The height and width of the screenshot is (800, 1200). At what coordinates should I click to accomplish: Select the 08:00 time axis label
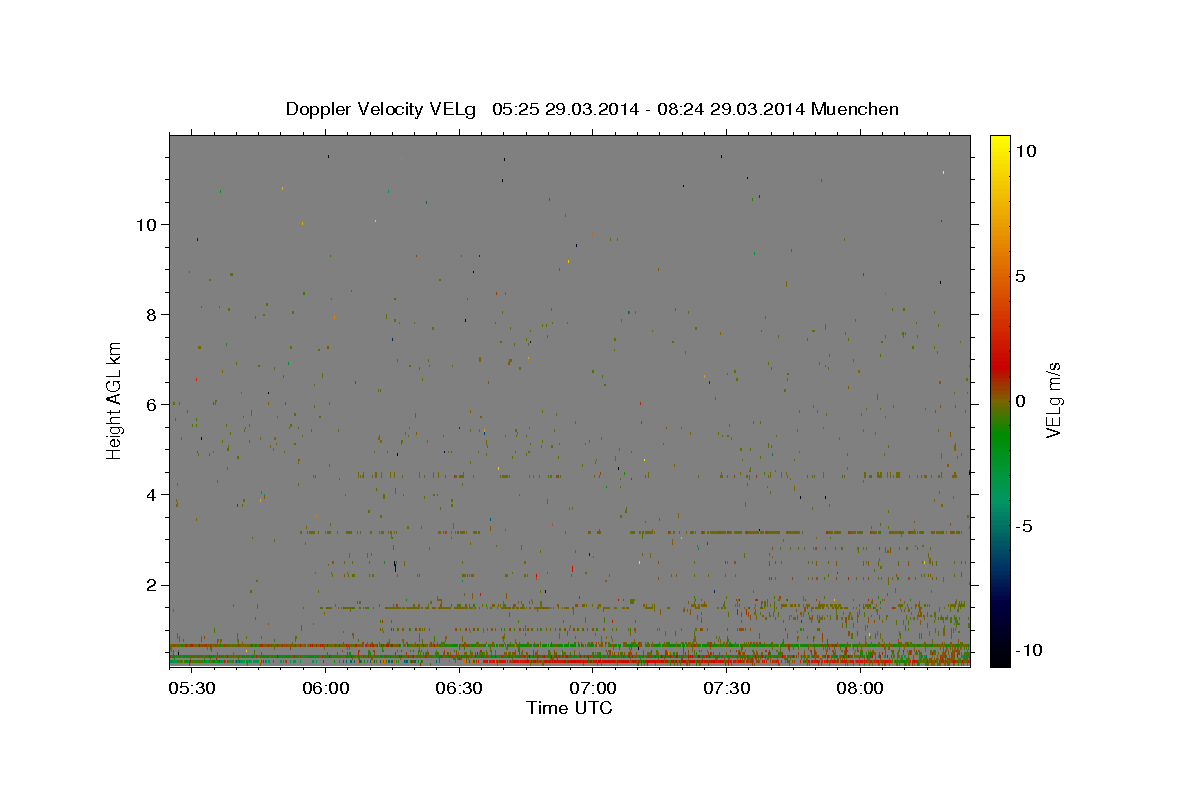click(859, 689)
